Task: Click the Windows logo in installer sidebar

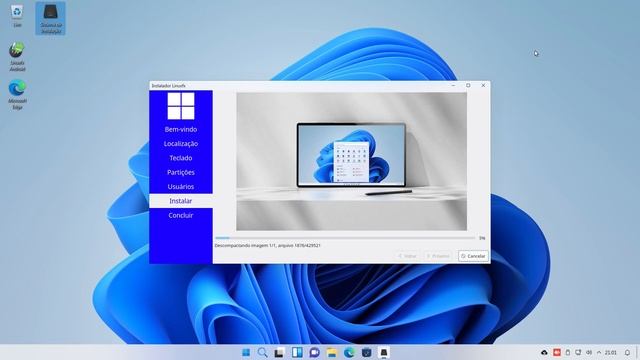Action: [181, 106]
